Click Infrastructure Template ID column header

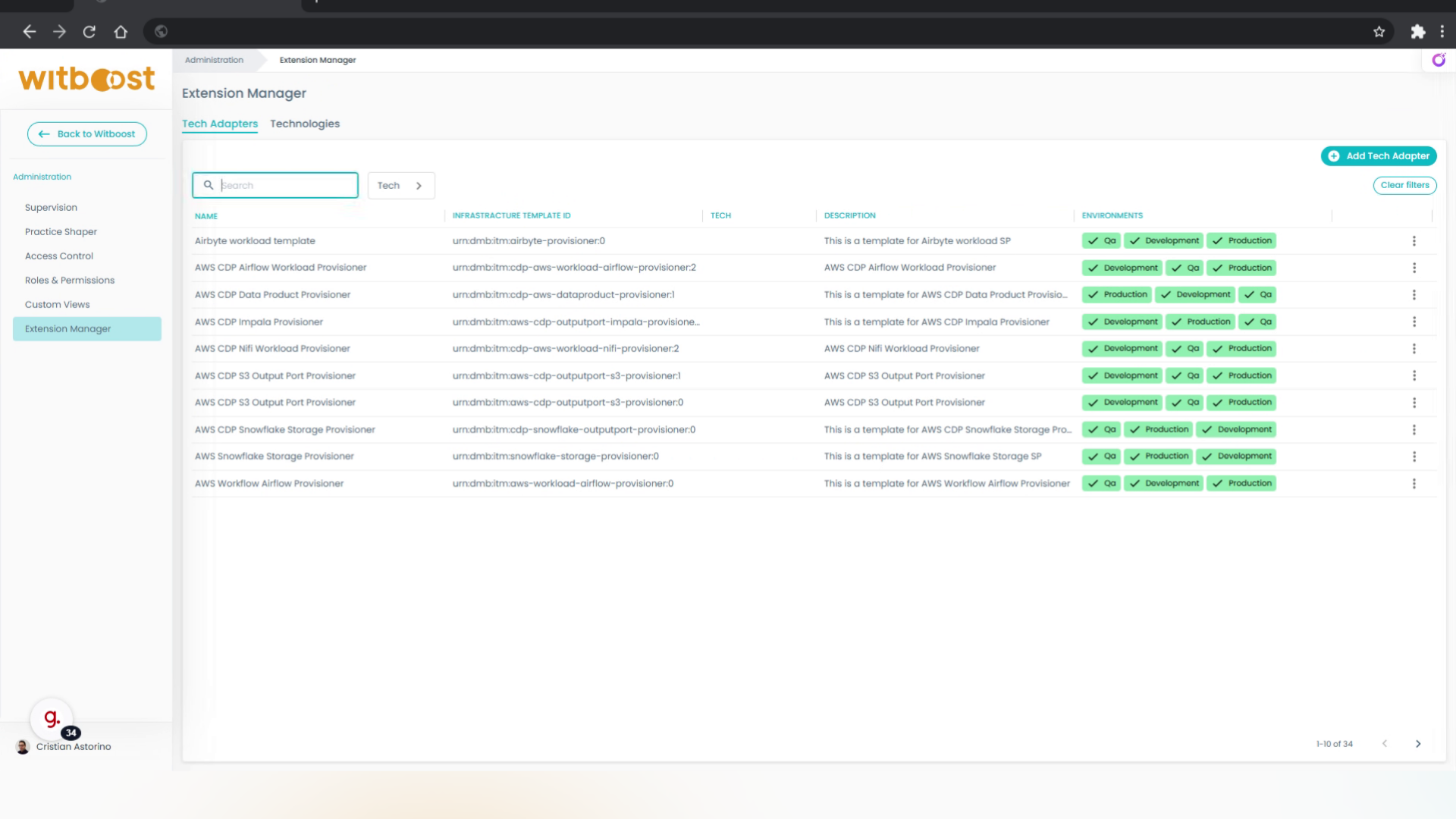(511, 216)
